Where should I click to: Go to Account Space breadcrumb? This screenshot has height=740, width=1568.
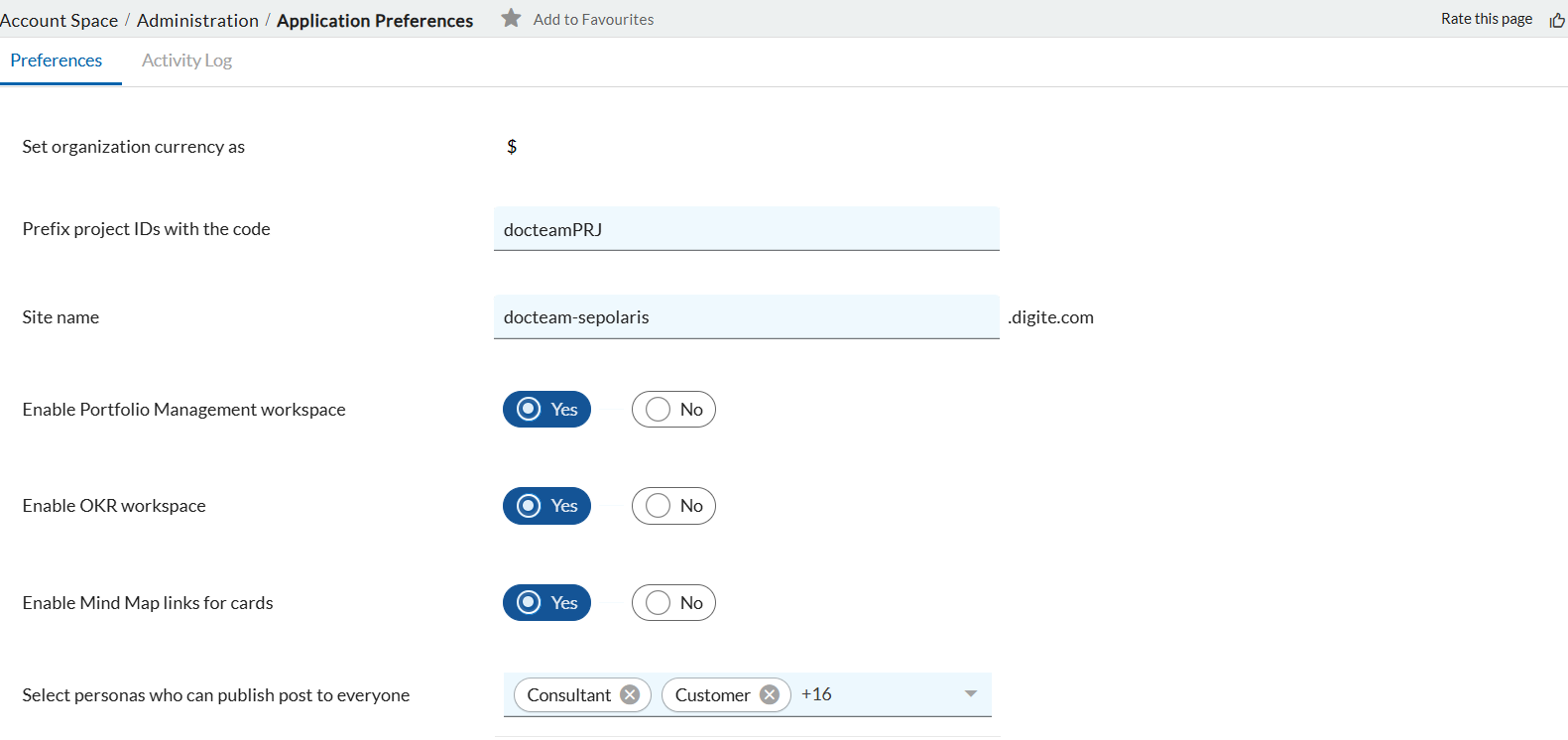[59, 20]
